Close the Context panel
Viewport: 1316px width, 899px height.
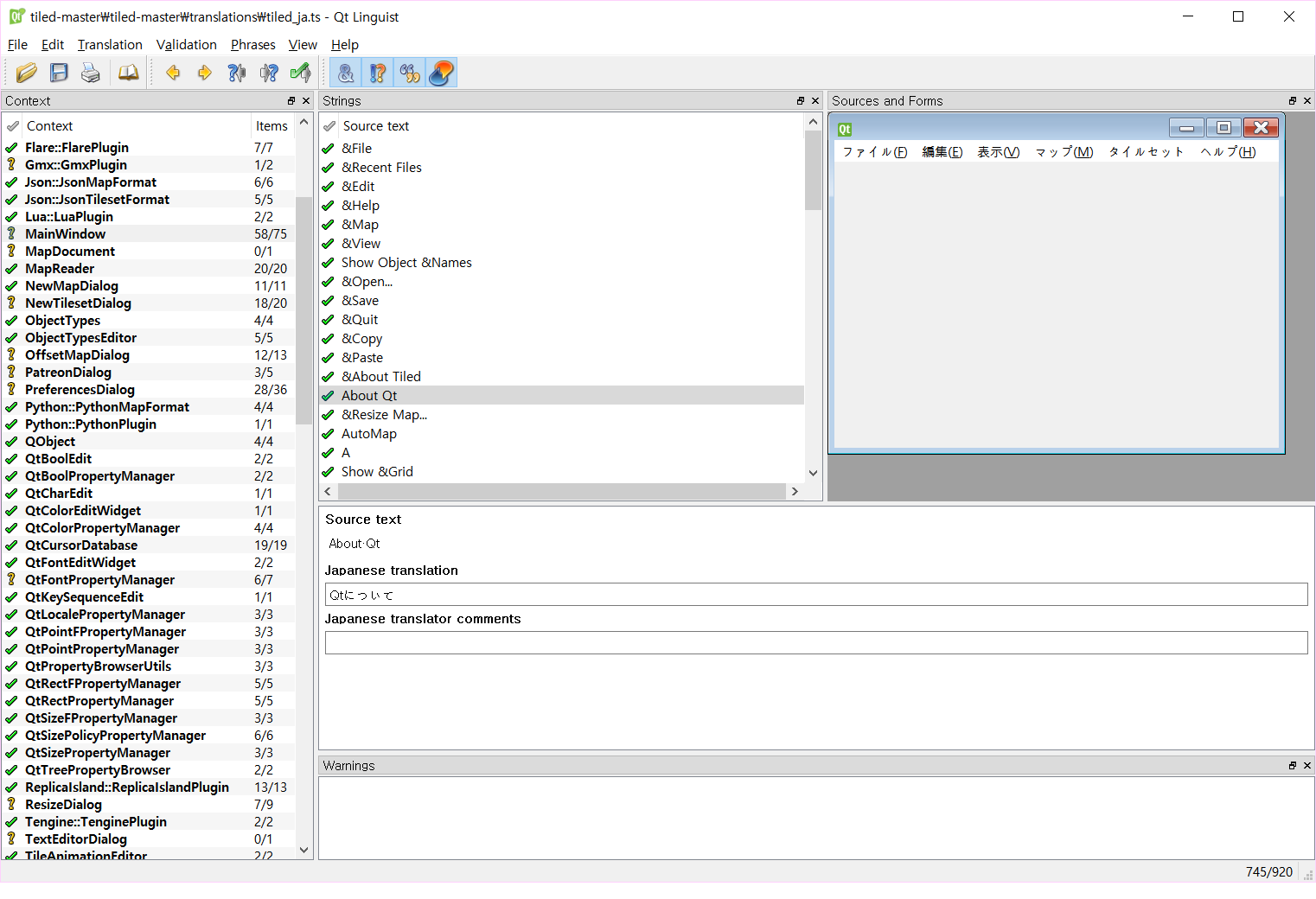click(x=306, y=101)
